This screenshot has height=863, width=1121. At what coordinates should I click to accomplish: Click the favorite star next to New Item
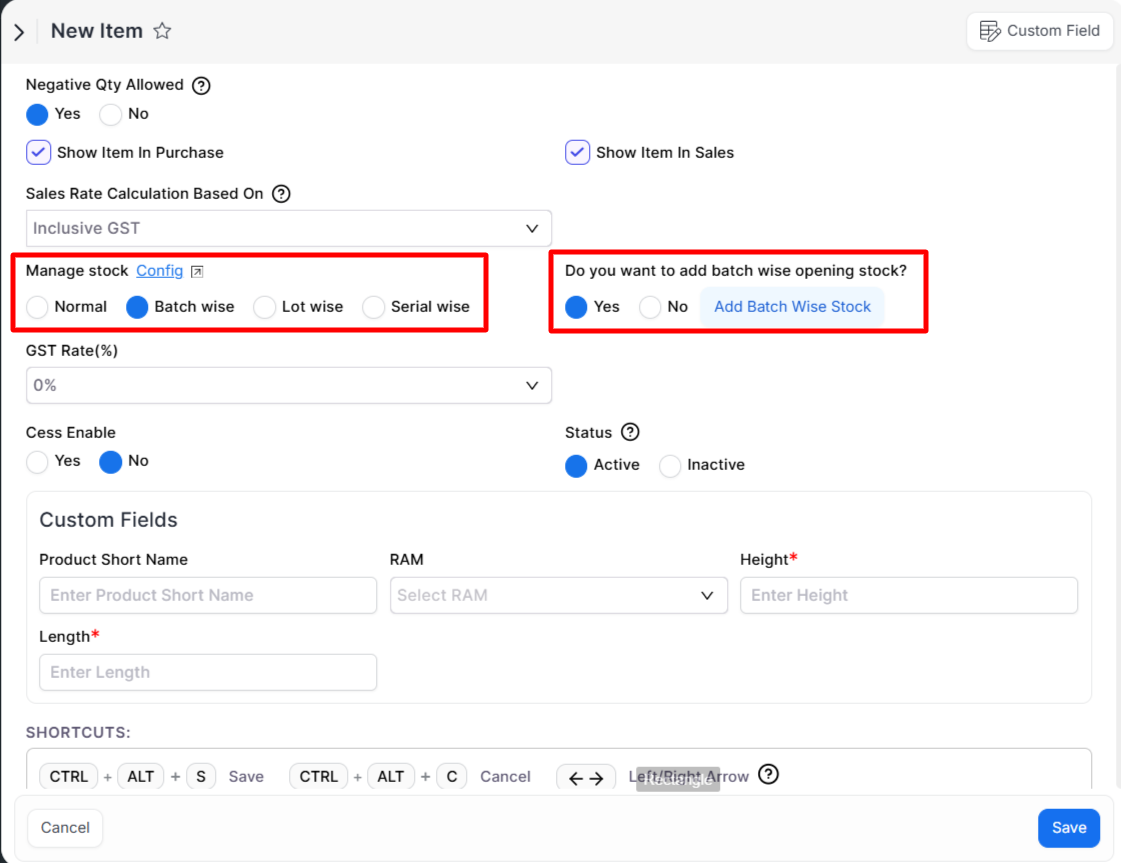pyautogui.click(x=162, y=31)
